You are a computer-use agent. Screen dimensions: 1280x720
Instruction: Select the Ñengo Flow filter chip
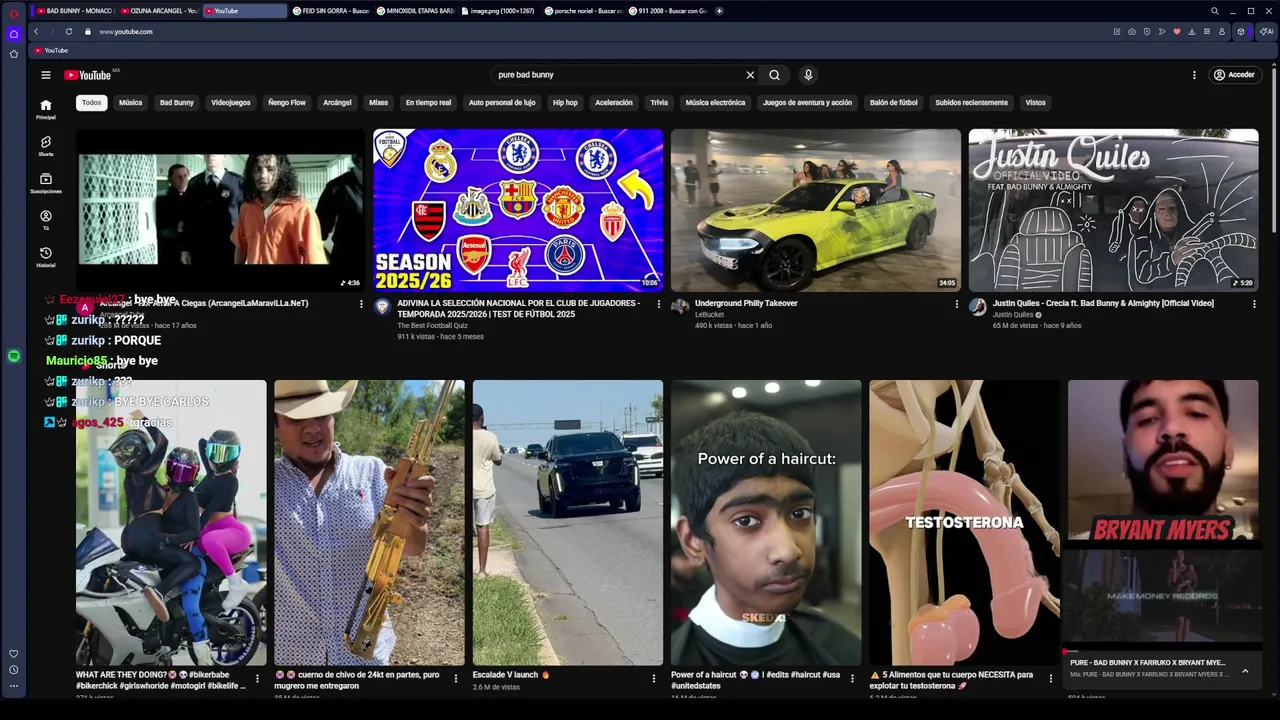point(287,102)
